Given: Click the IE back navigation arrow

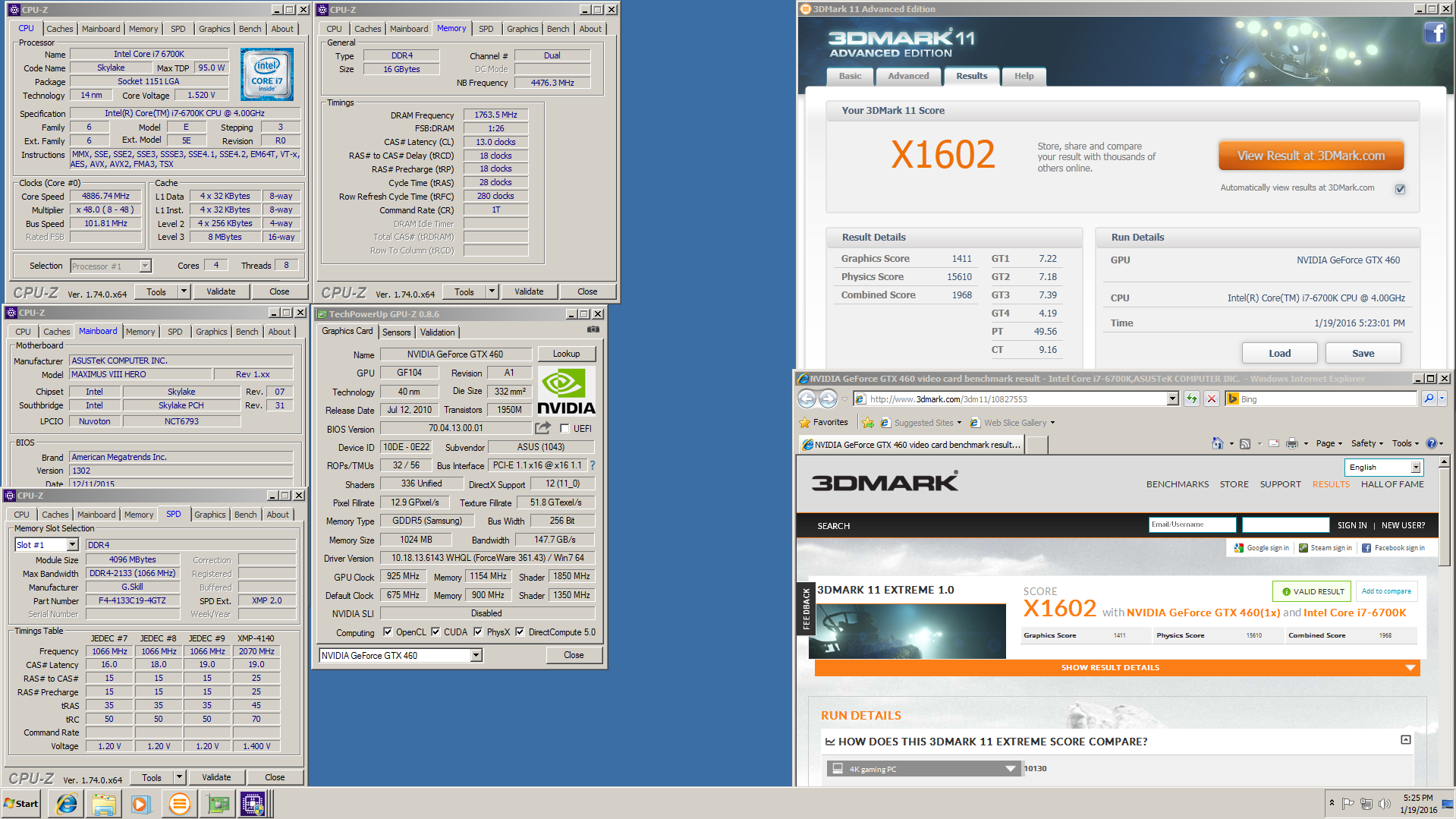Looking at the screenshot, I should click(807, 398).
